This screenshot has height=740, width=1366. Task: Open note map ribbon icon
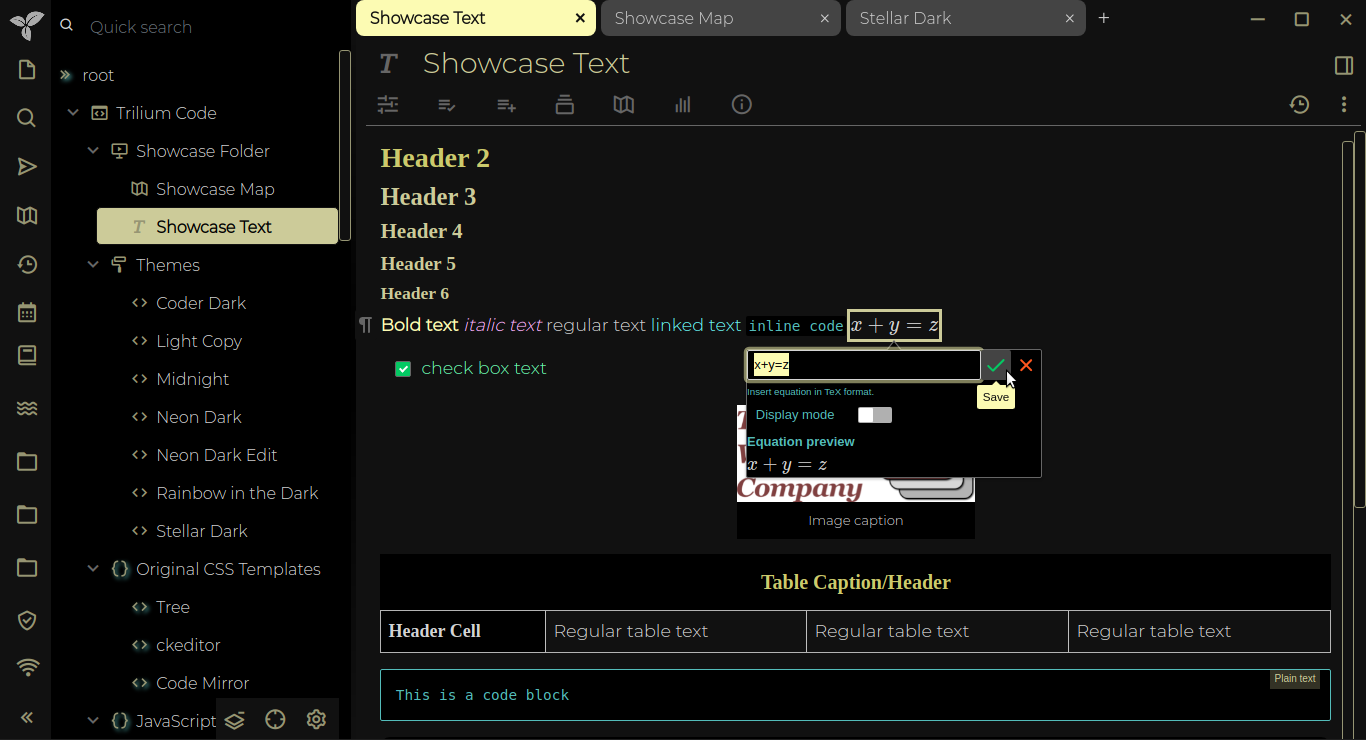coord(624,105)
